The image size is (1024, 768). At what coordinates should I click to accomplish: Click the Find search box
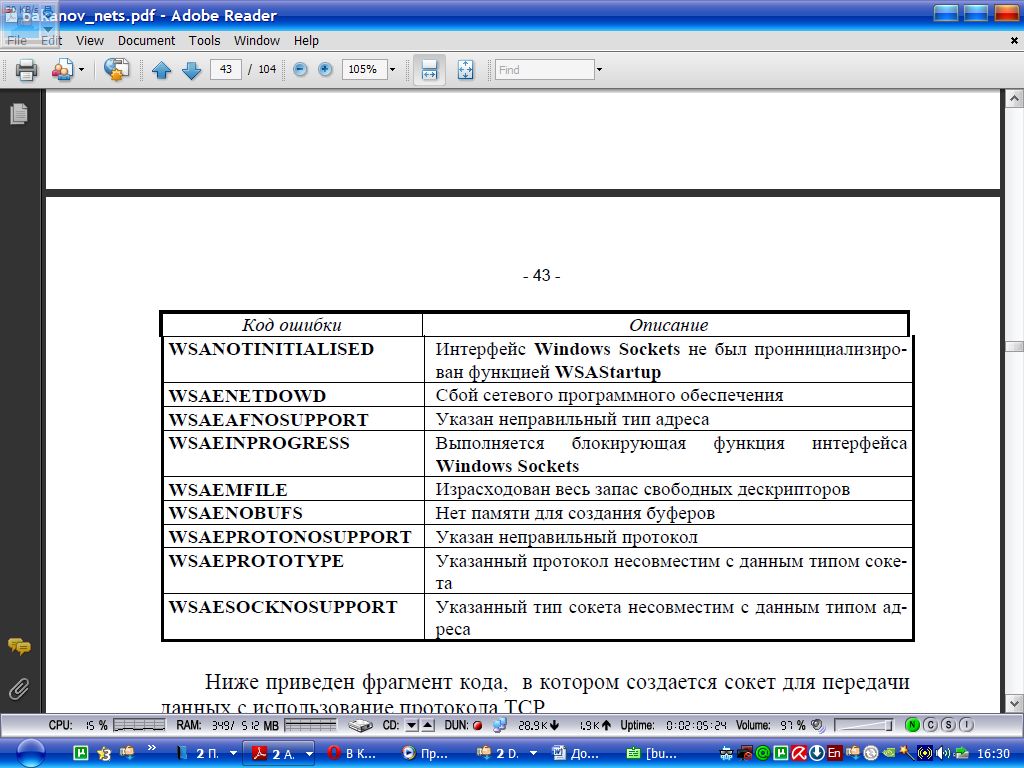(545, 69)
